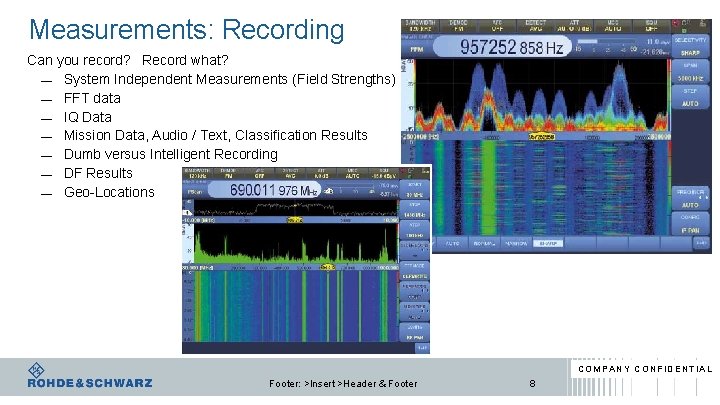Select NARROW in upper receiver bottom bar
This screenshot has height=405, width=720.
[516, 243]
